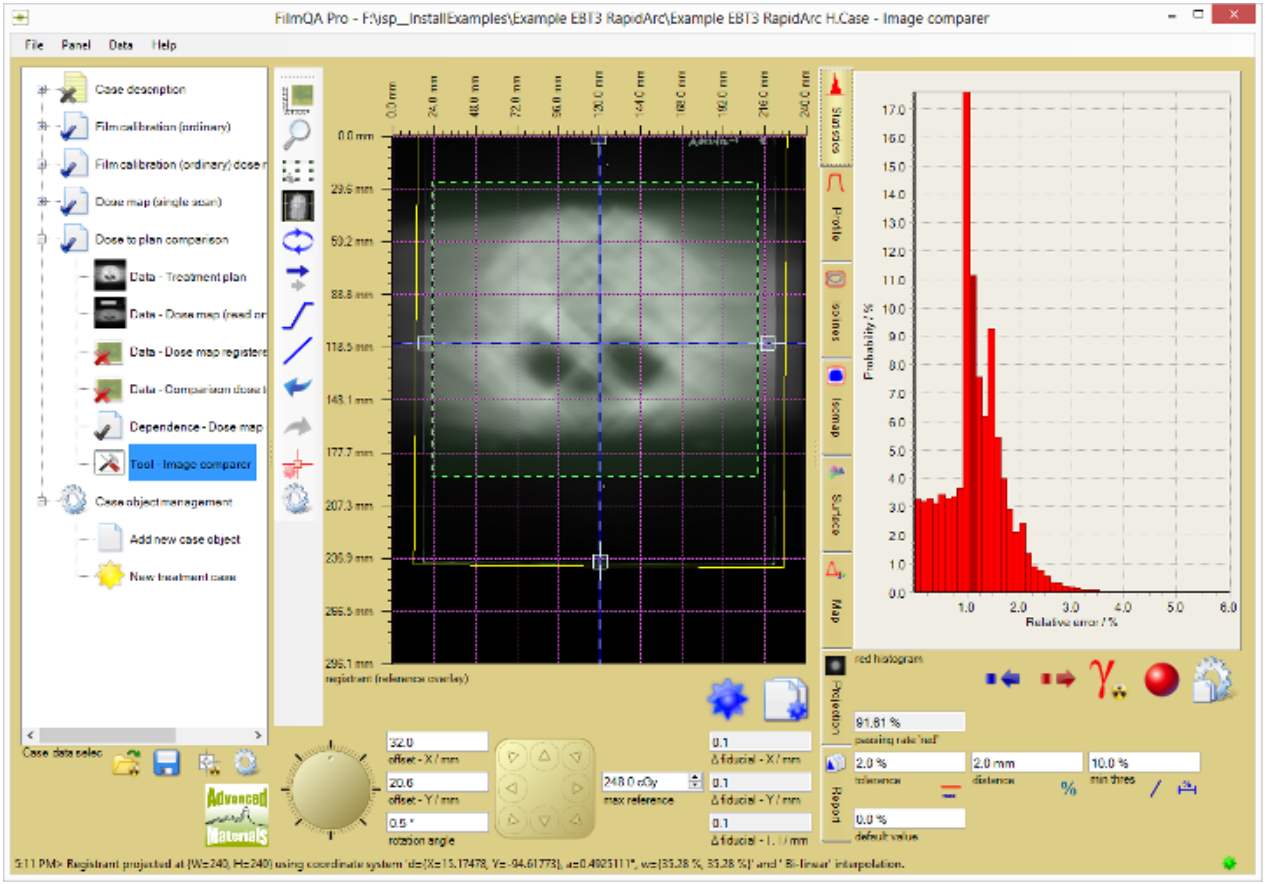Click the gear icon beside the save icon
Image resolution: width=1265 pixels, height=884 pixels.
pyautogui.click(x=246, y=764)
